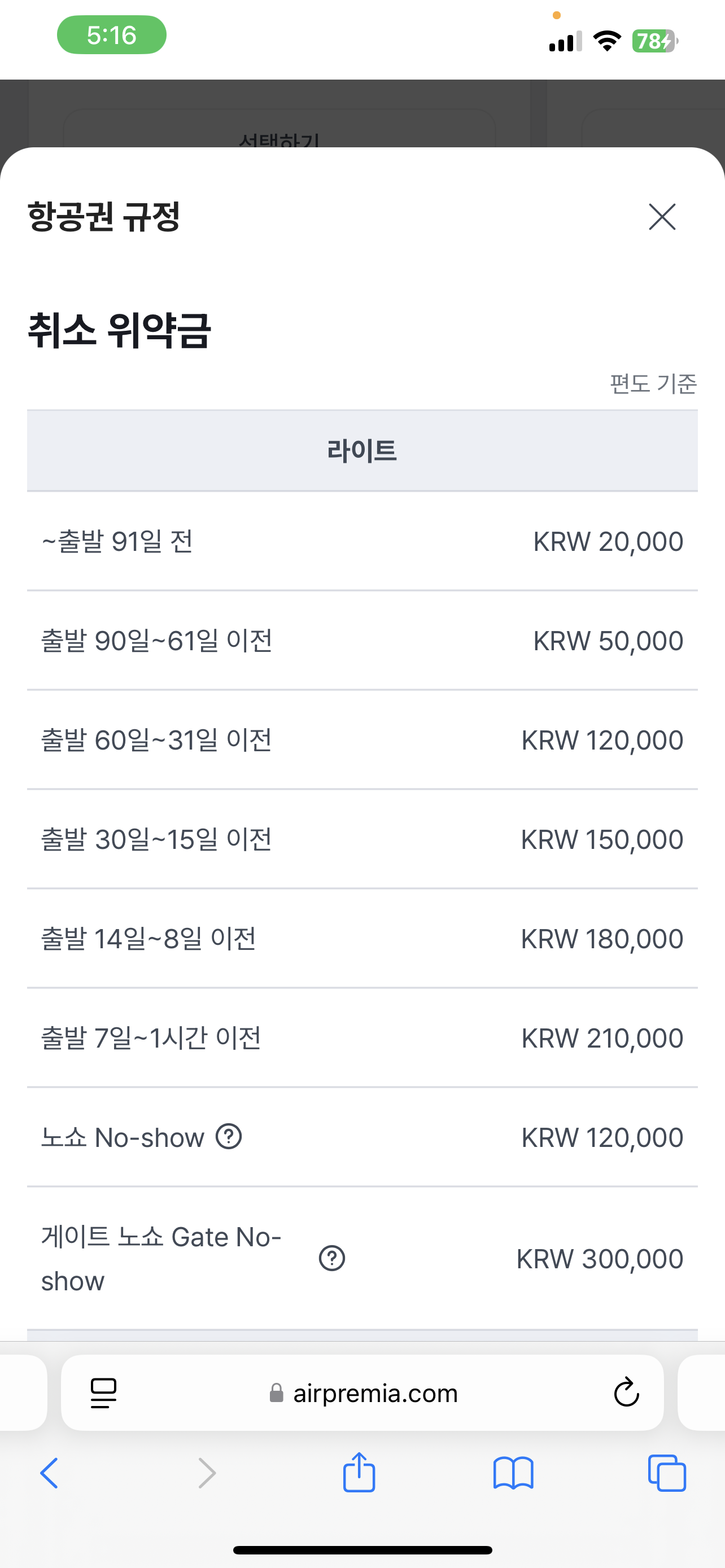Tap the Gate No-show help icon
This screenshot has width=725, height=1568.
(332, 1258)
